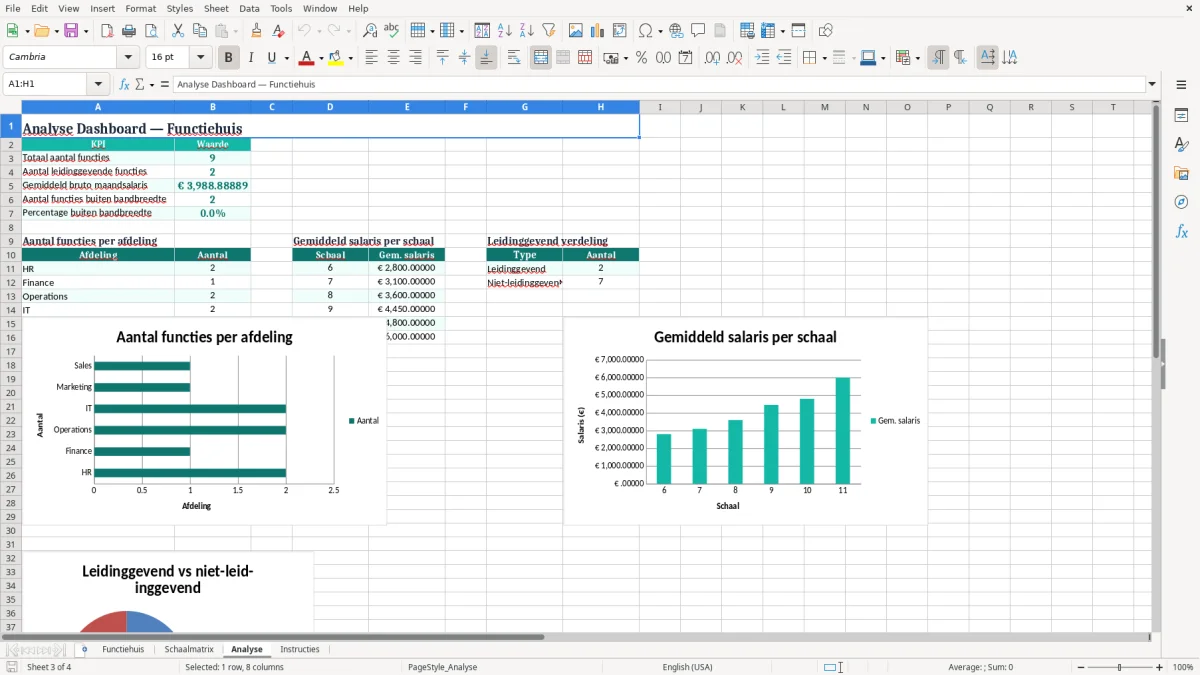Click the Insert Hyperlink icon
The width and height of the screenshot is (1200, 675).
(x=676, y=31)
